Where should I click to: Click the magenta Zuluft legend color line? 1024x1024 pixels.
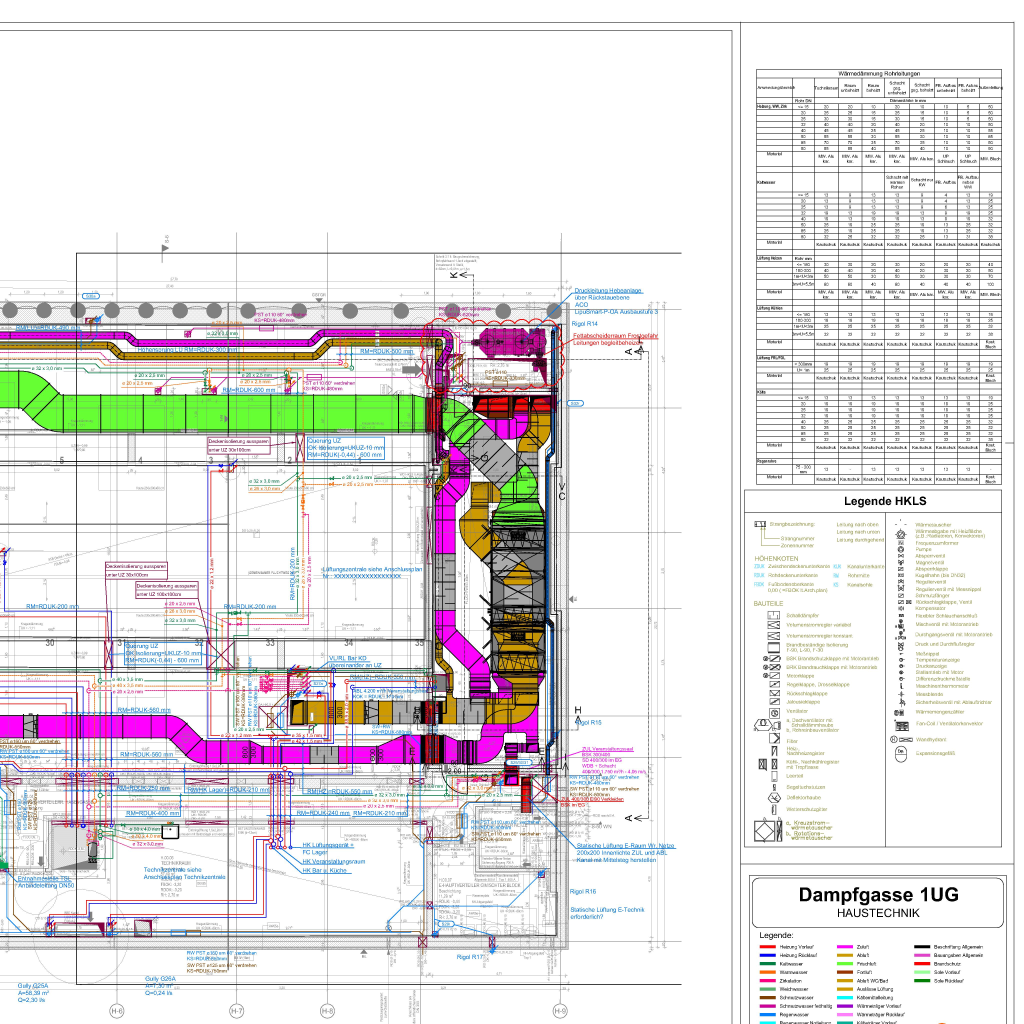845,946
